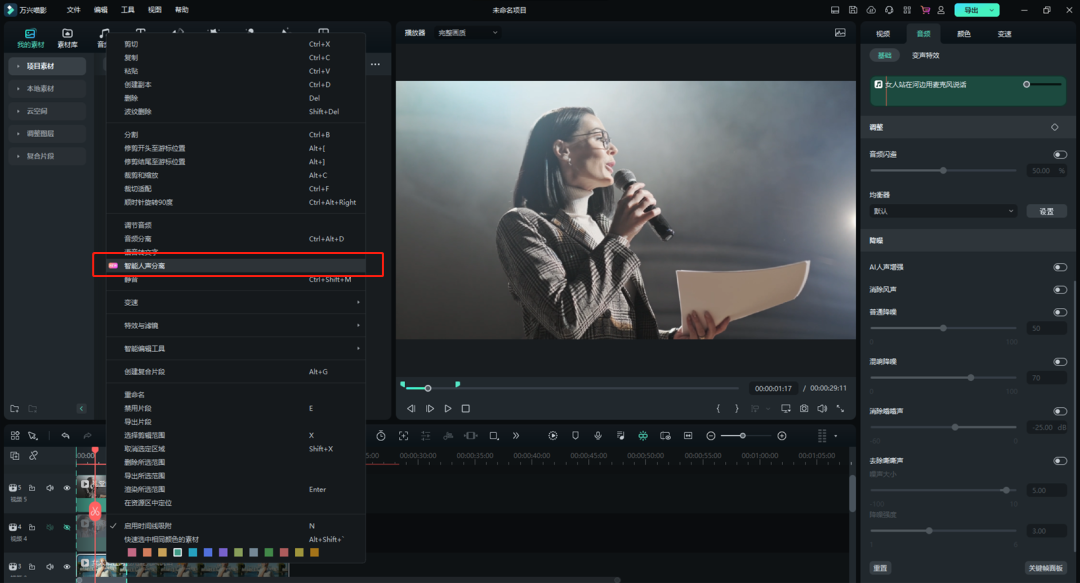The height and width of the screenshot is (583, 1080).
Task: Toggle visibility eye on video track 5
Action: [x=67, y=488]
